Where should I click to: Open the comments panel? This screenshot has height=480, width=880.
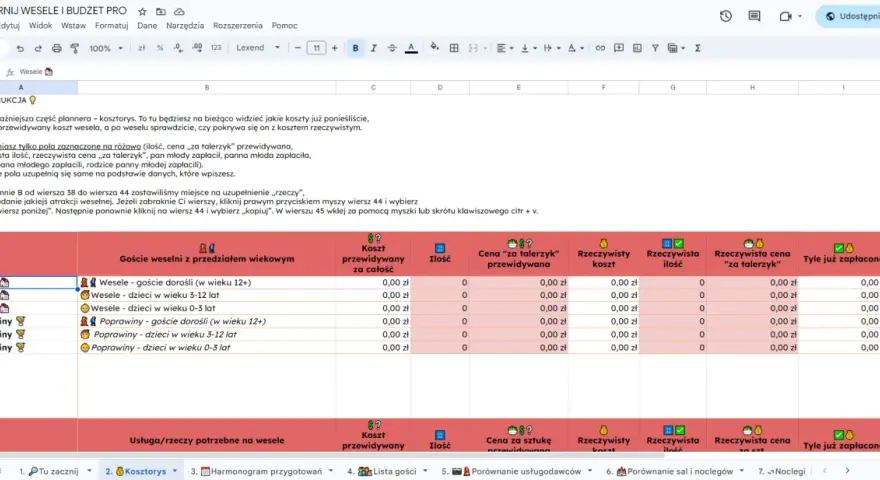pyautogui.click(x=754, y=16)
